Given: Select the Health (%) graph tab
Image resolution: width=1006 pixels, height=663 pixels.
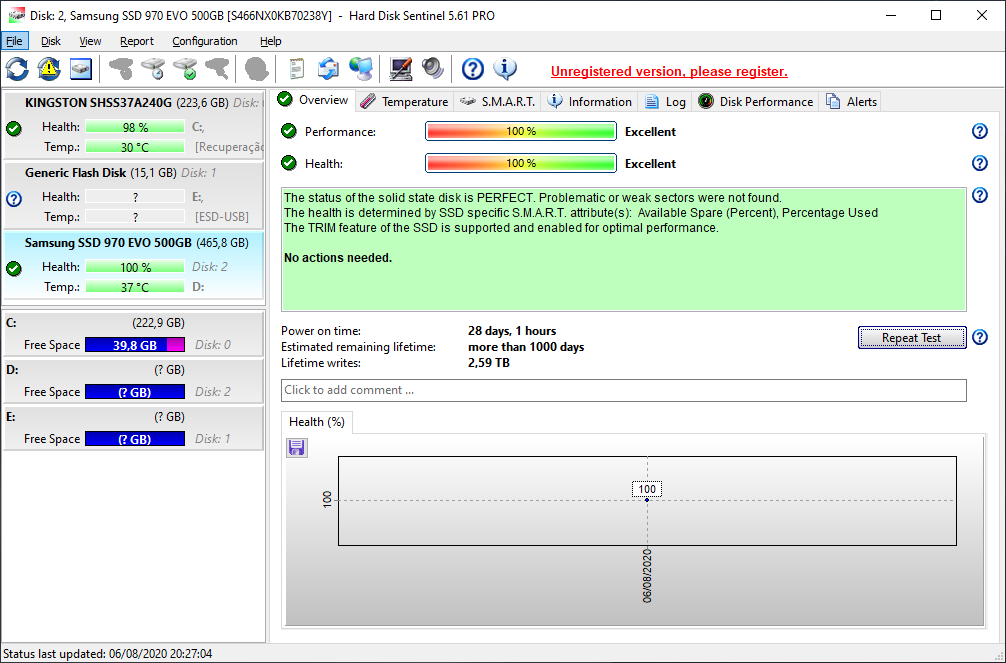Looking at the screenshot, I should tap(317, 422).
